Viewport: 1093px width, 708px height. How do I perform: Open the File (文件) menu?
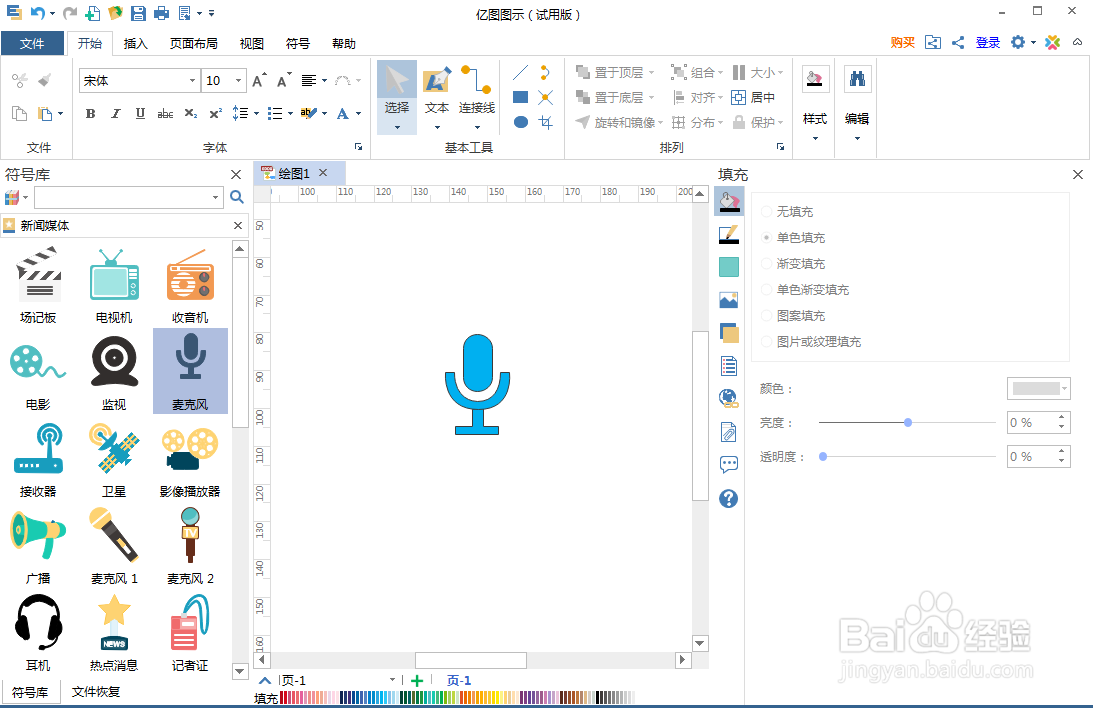tap(32, 43)
